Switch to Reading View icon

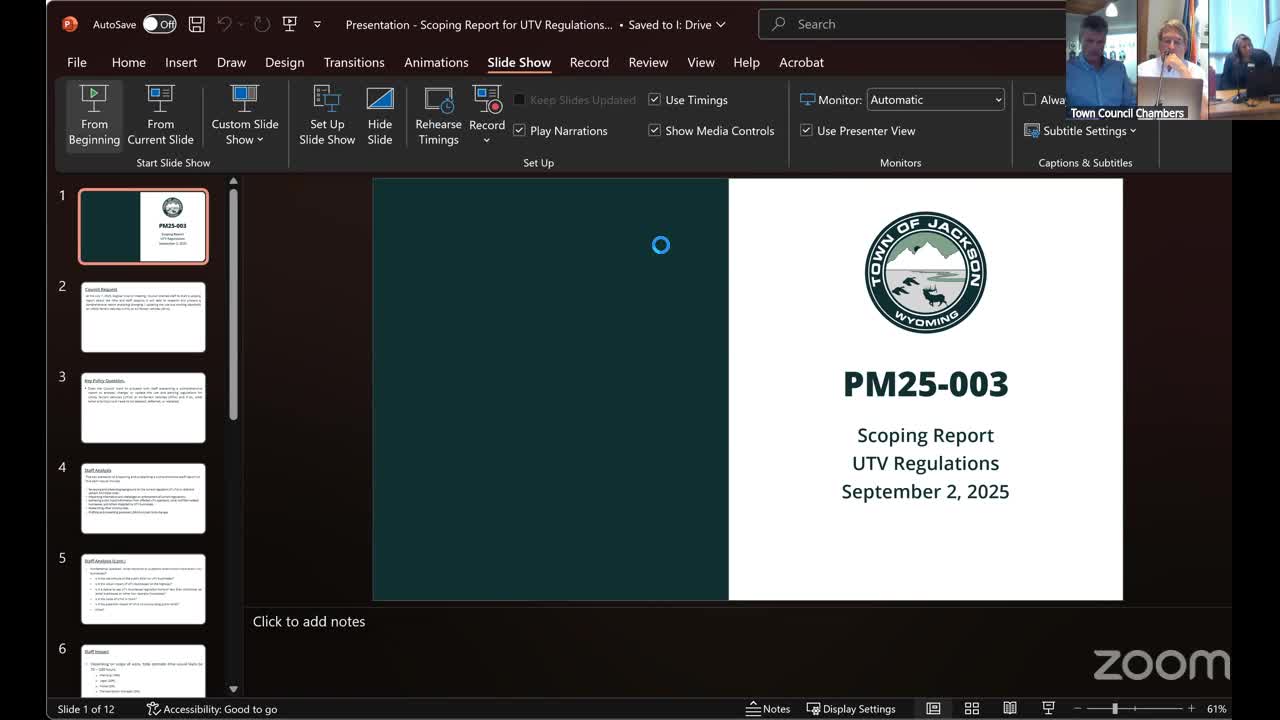pyautogui.click(x=1010, y=709)
